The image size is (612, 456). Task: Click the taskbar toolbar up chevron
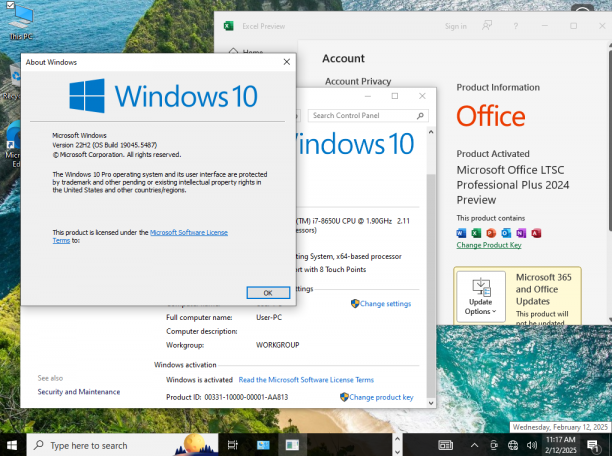(x=397, y=439)
